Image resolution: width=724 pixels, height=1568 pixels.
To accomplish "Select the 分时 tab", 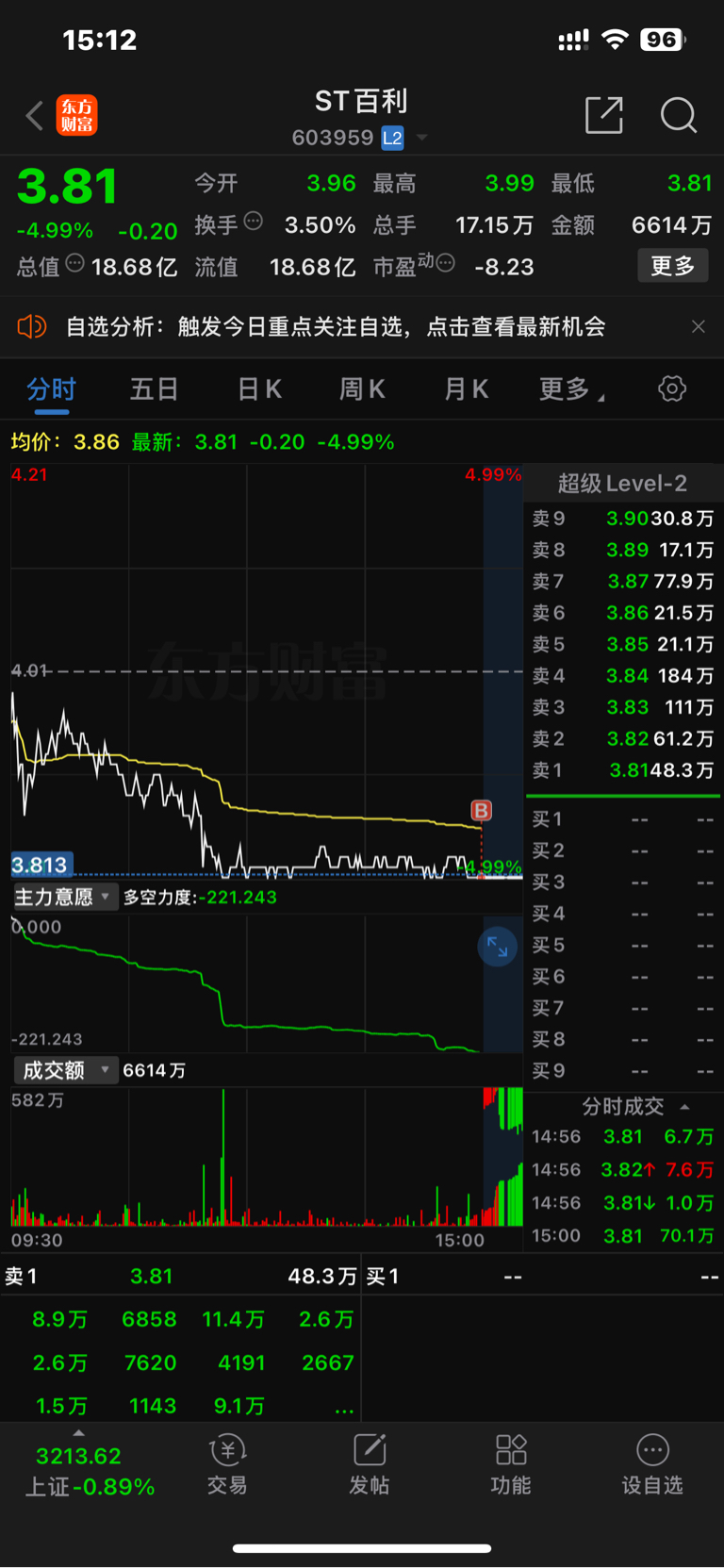I will [x=51, y=389].
